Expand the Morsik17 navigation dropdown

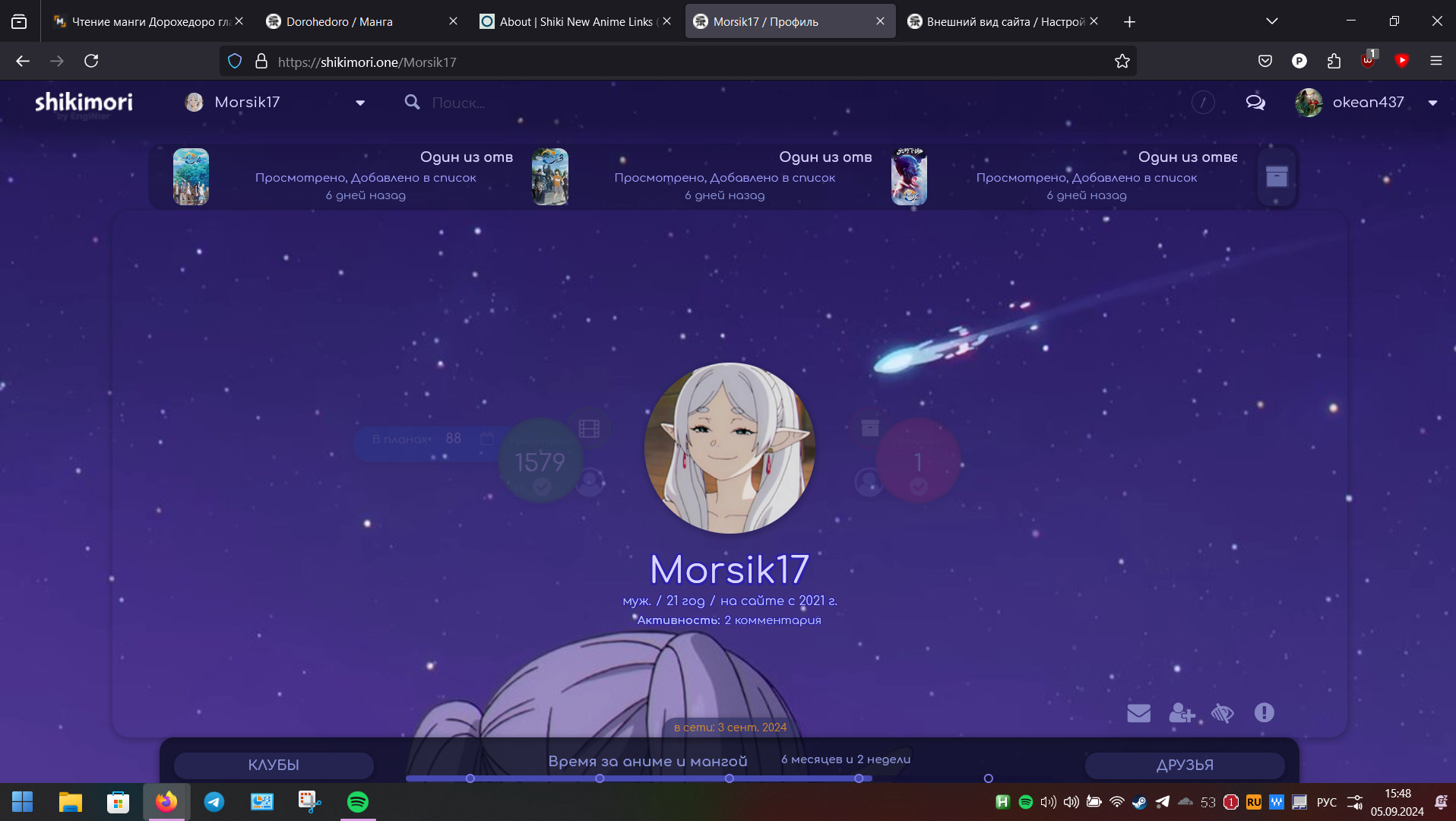(x=360, y=103)
